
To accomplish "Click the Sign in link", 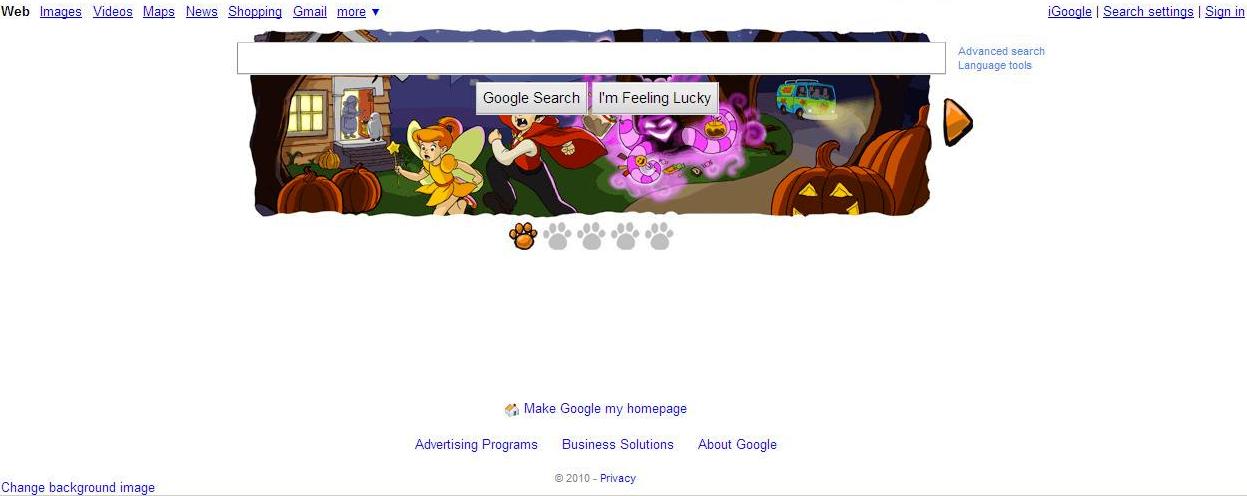I will (x=1225, y=12).
